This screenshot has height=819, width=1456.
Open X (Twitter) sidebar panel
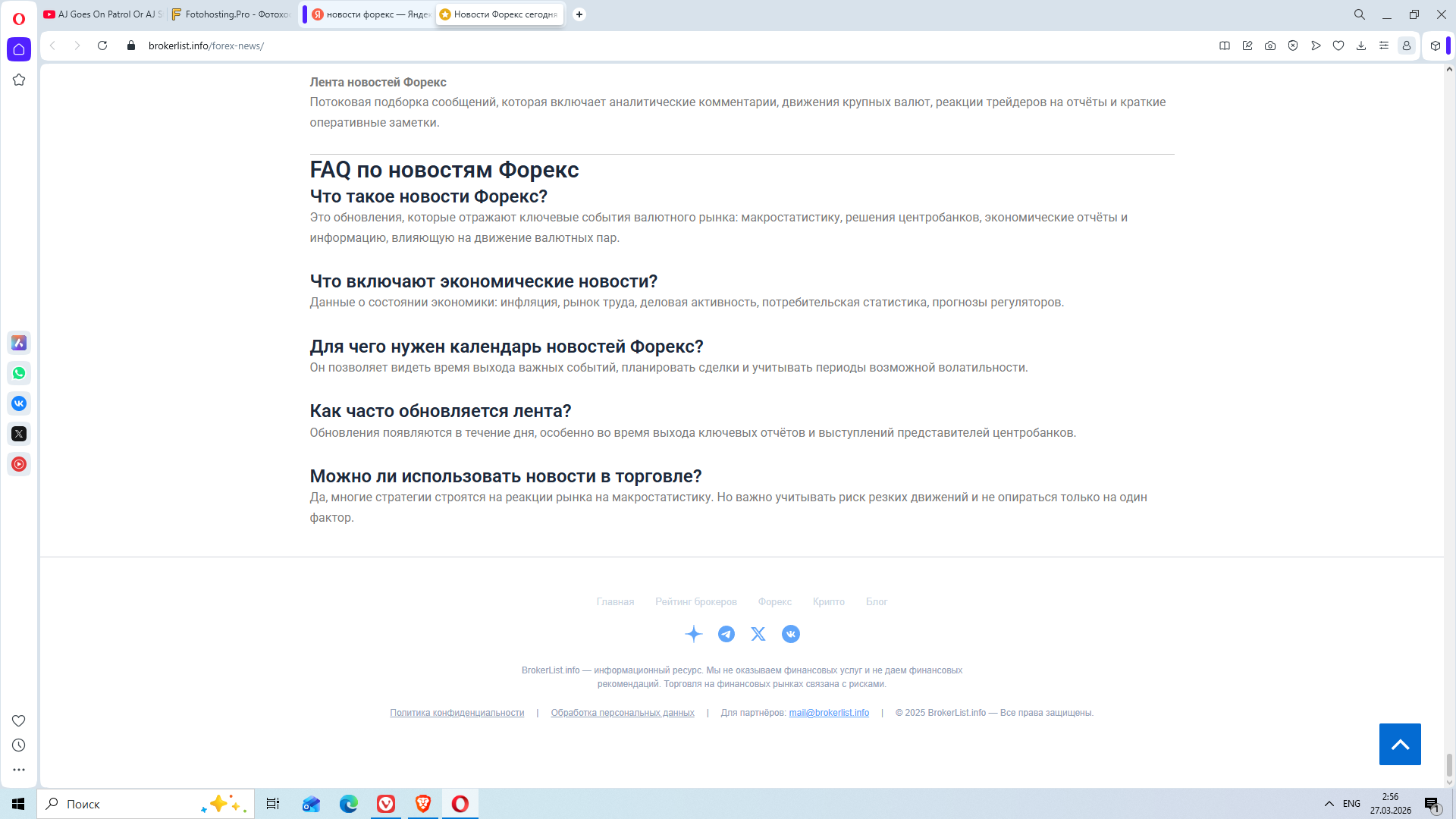click(x=19, y=434)
